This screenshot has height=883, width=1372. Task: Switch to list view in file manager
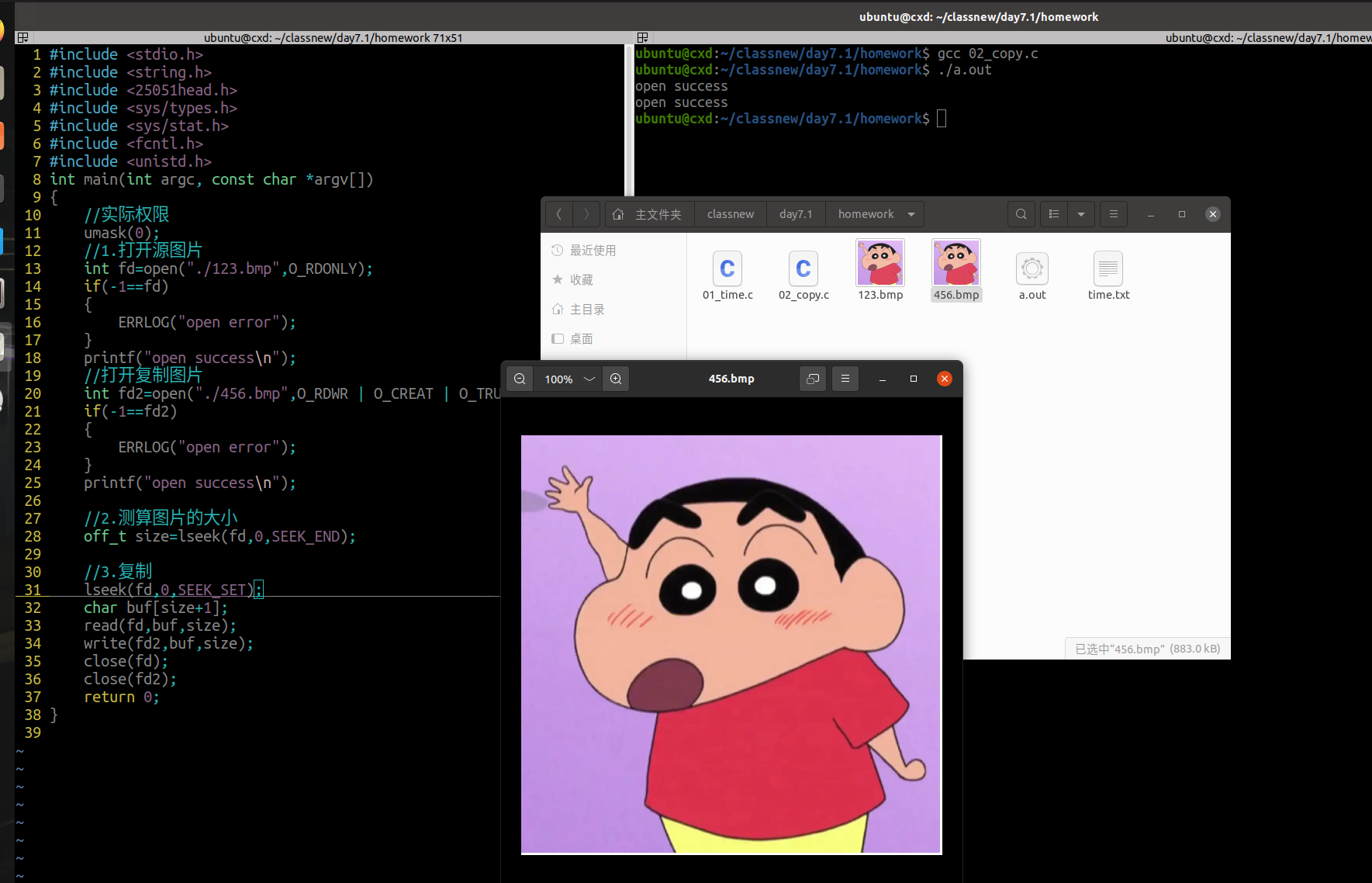(1054, 214)
